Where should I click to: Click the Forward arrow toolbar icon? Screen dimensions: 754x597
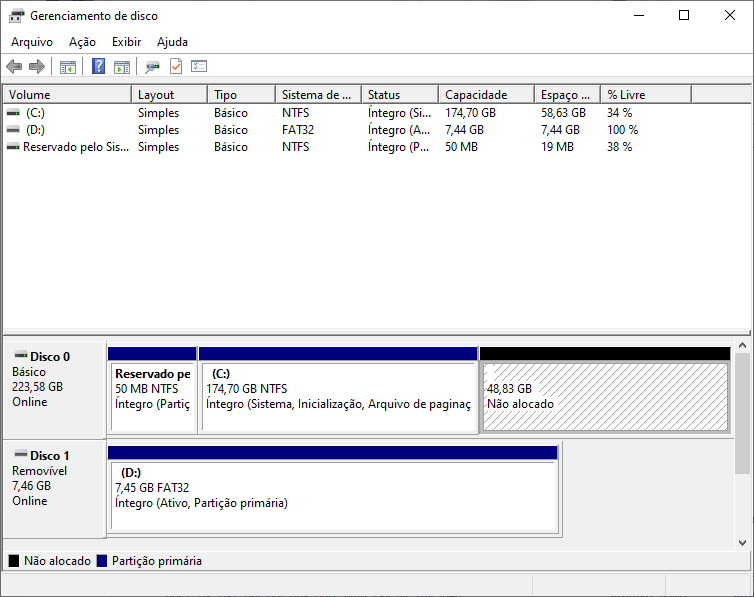(37, 66)
